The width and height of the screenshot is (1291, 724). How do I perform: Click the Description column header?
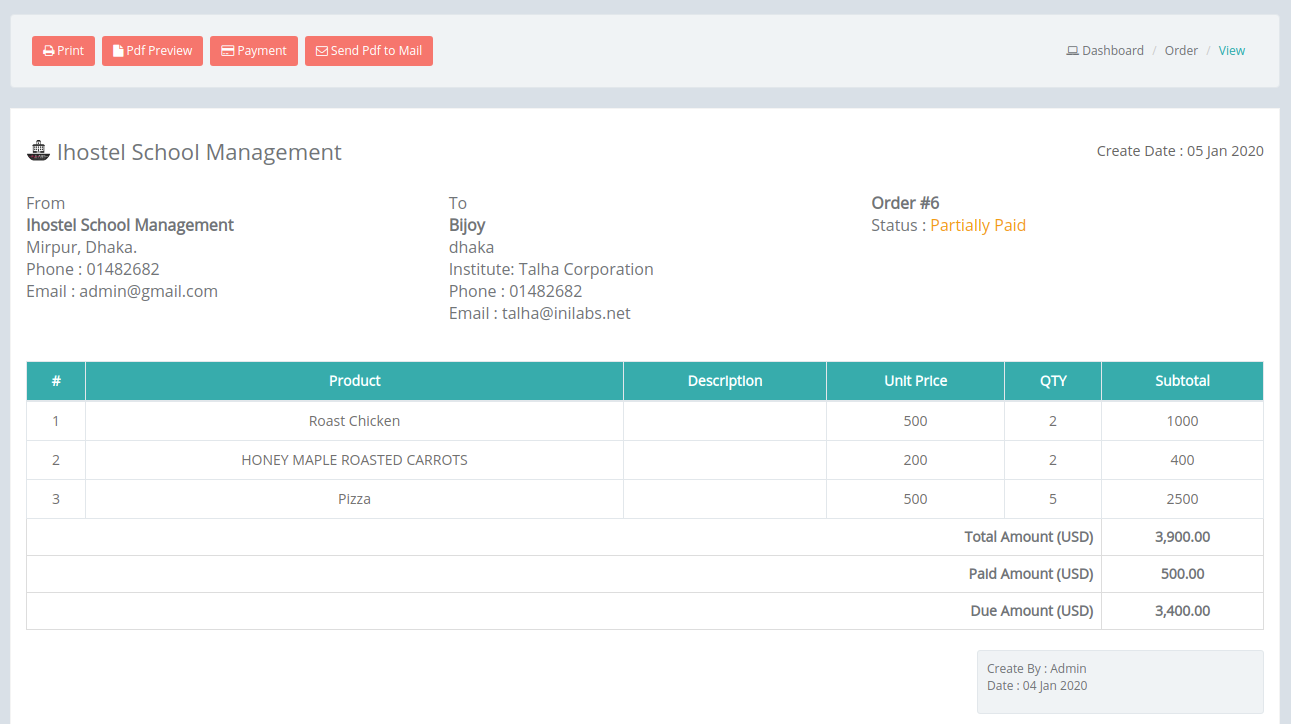tap(725, 381)
